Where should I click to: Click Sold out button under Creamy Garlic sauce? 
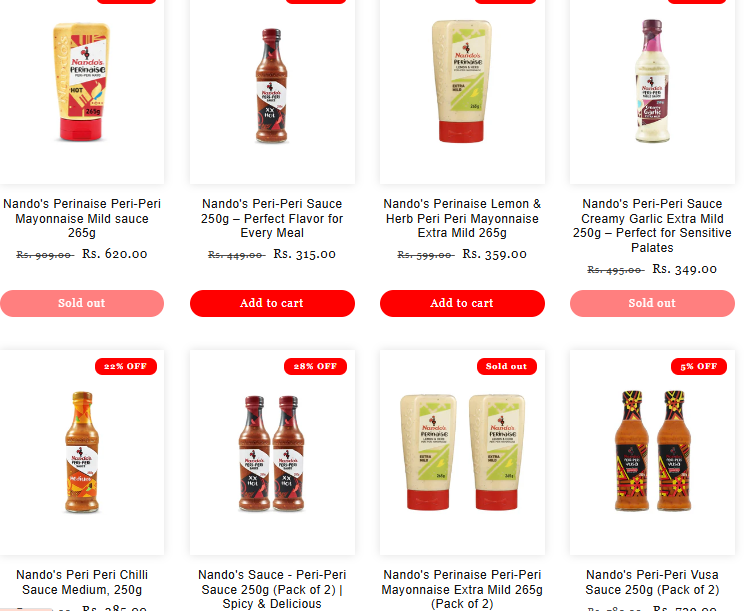point(652,303)
